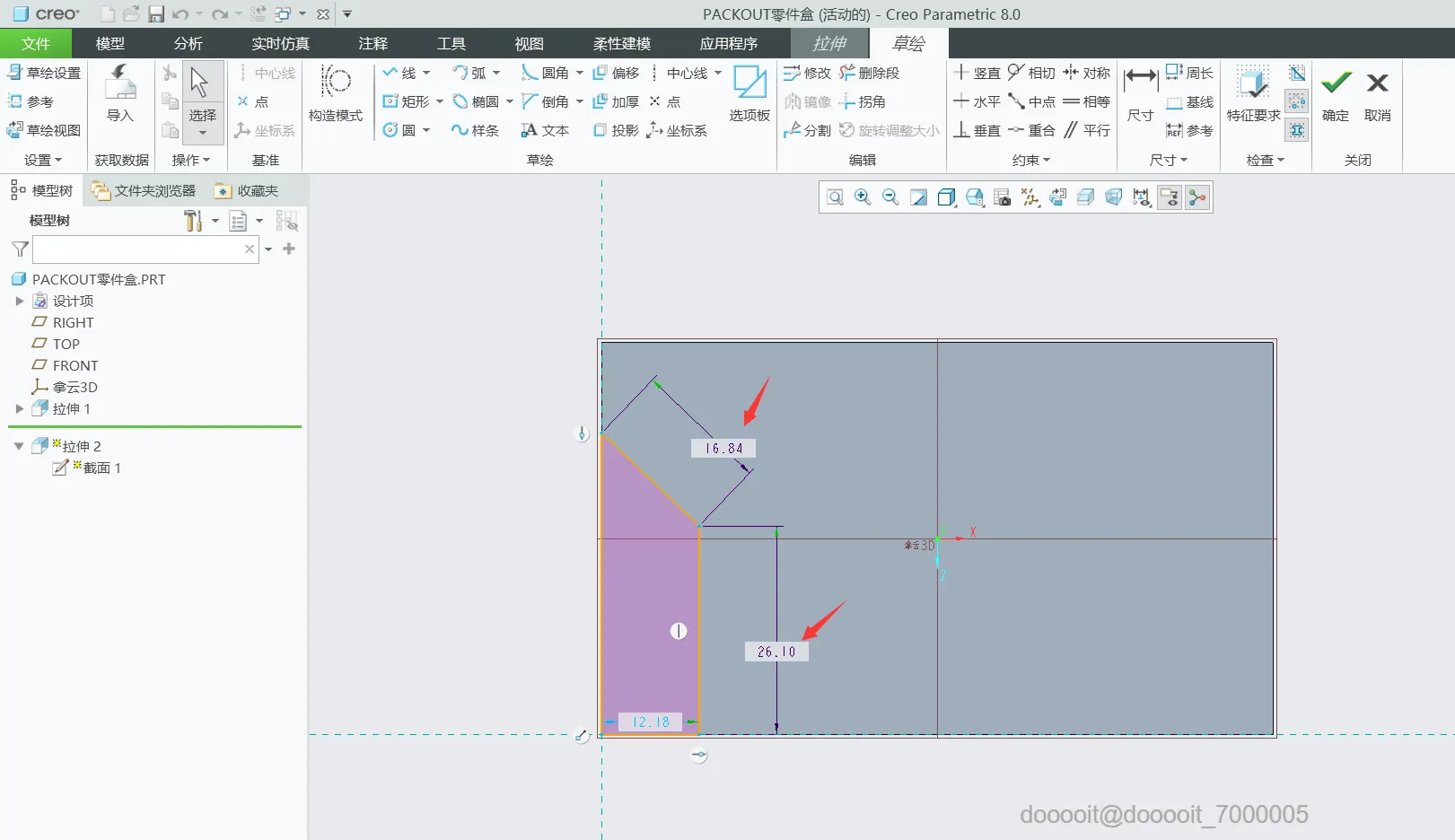Open the 选项板 (Palette)

point(749,94)
